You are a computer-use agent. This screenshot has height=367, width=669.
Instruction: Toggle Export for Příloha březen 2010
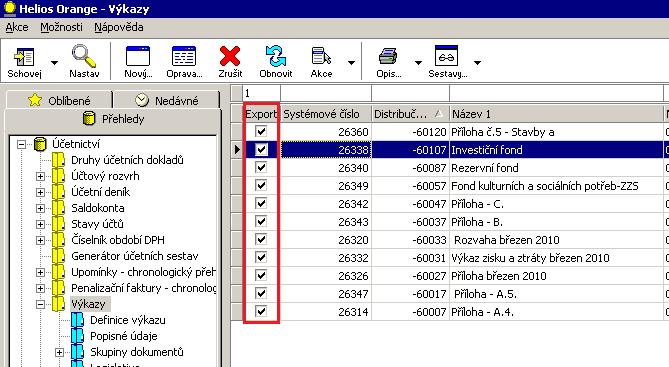click(x=261, y=275)
